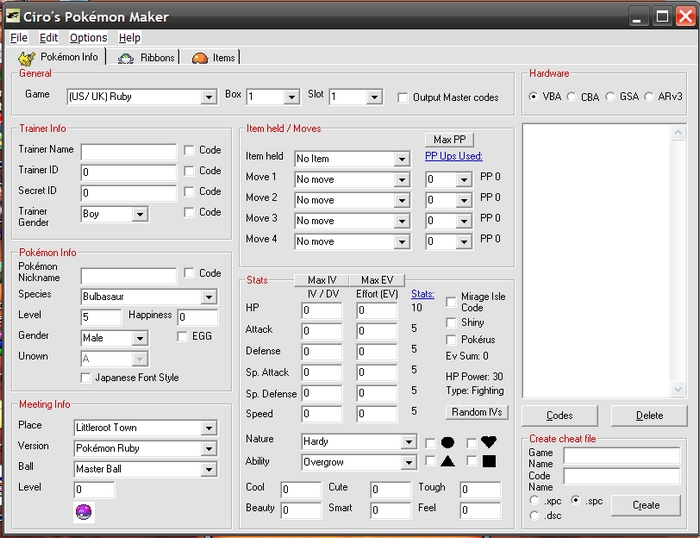
Task: Click the Create cheat file button
Action: (x=646, y=505)
